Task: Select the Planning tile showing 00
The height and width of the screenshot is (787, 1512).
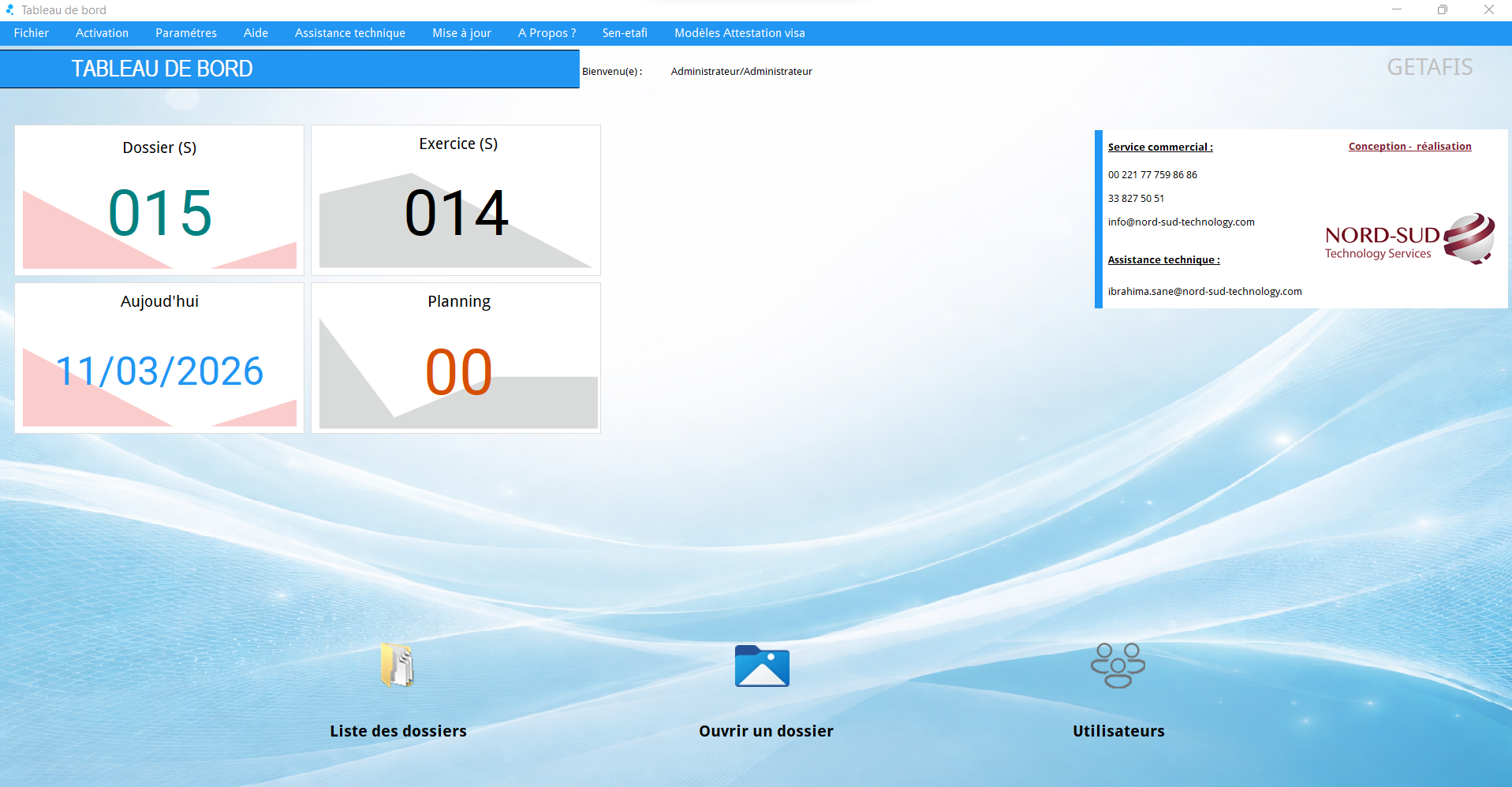Action: point(456,358)
